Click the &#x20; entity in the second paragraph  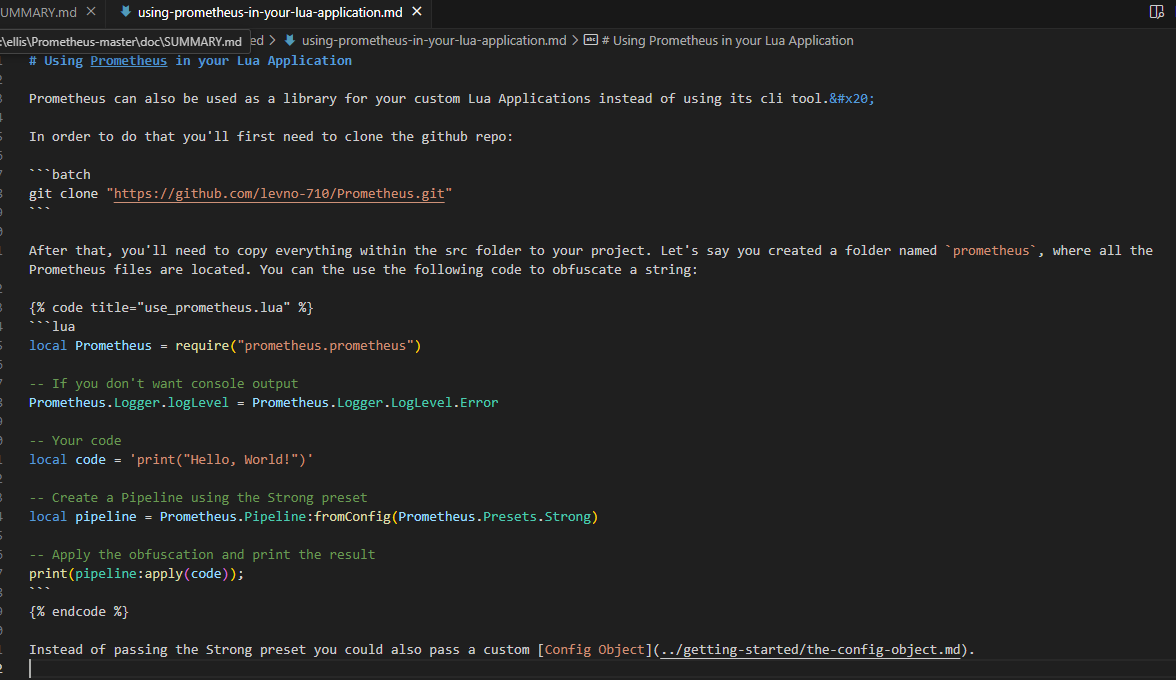pyautogui.click(x=852, y=99)
